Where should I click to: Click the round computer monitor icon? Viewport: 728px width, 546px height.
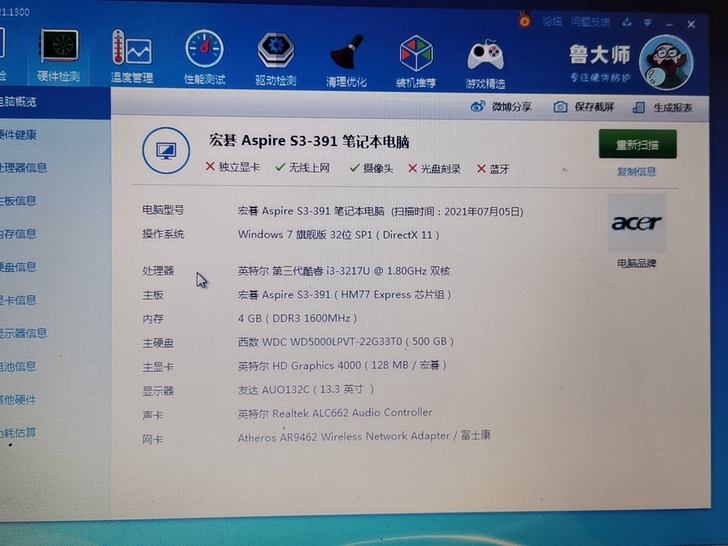(166, 150)
